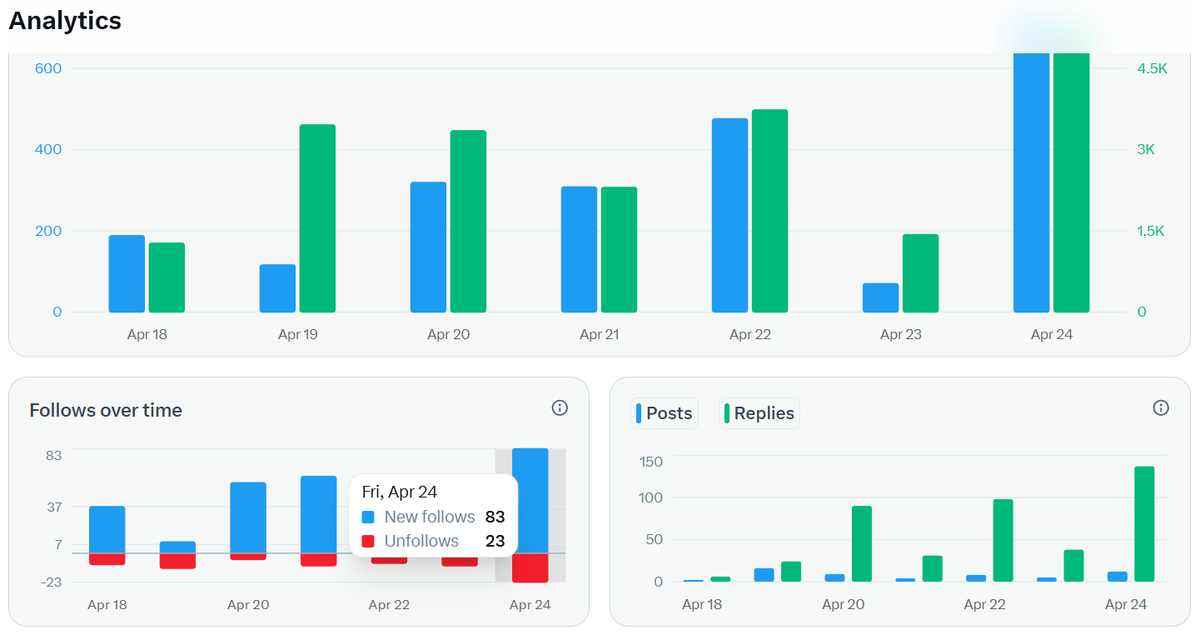Click Apr 19 red unfollows bar
The height and width of the screenshot is (635, 1200).
pyautogui.click(x=178, y=561)
